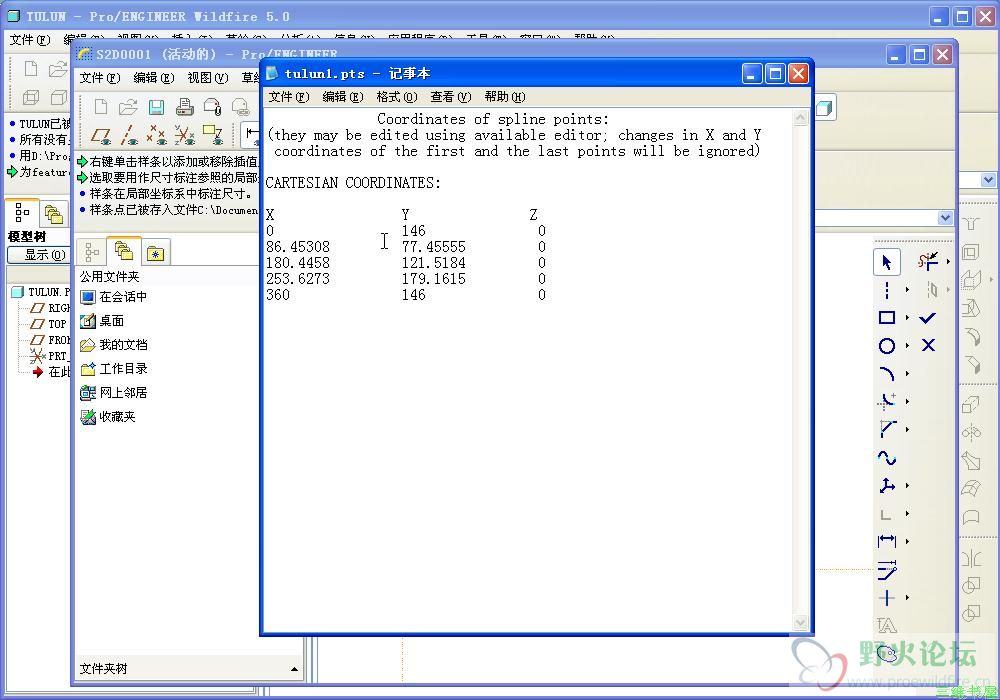Open the flyout arrow next to the Rectangle tool
This screenshot has width=1000, height=700.
908,317
